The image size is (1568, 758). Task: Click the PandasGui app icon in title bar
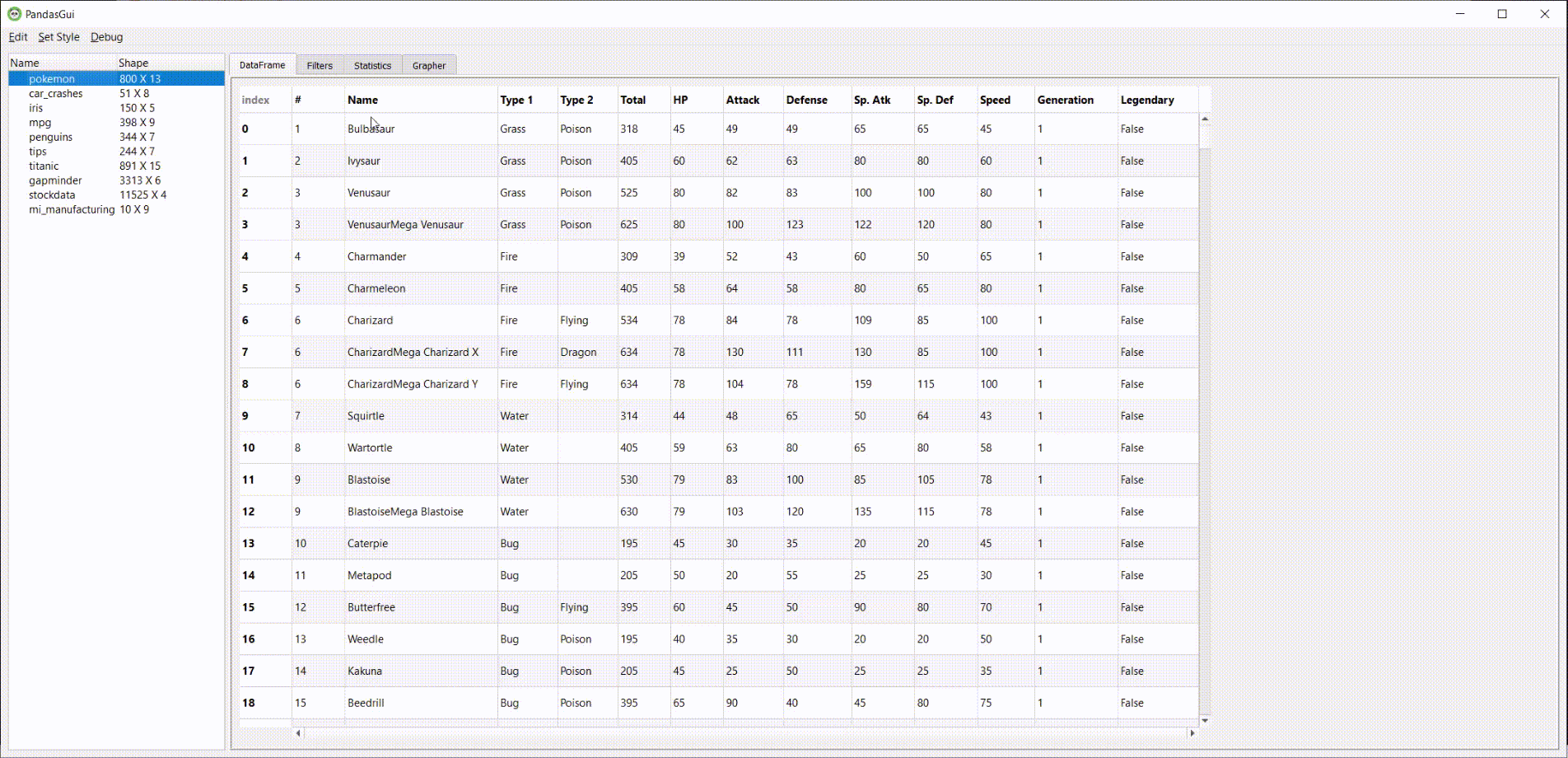pyautogui.click(x=14, y=14)
